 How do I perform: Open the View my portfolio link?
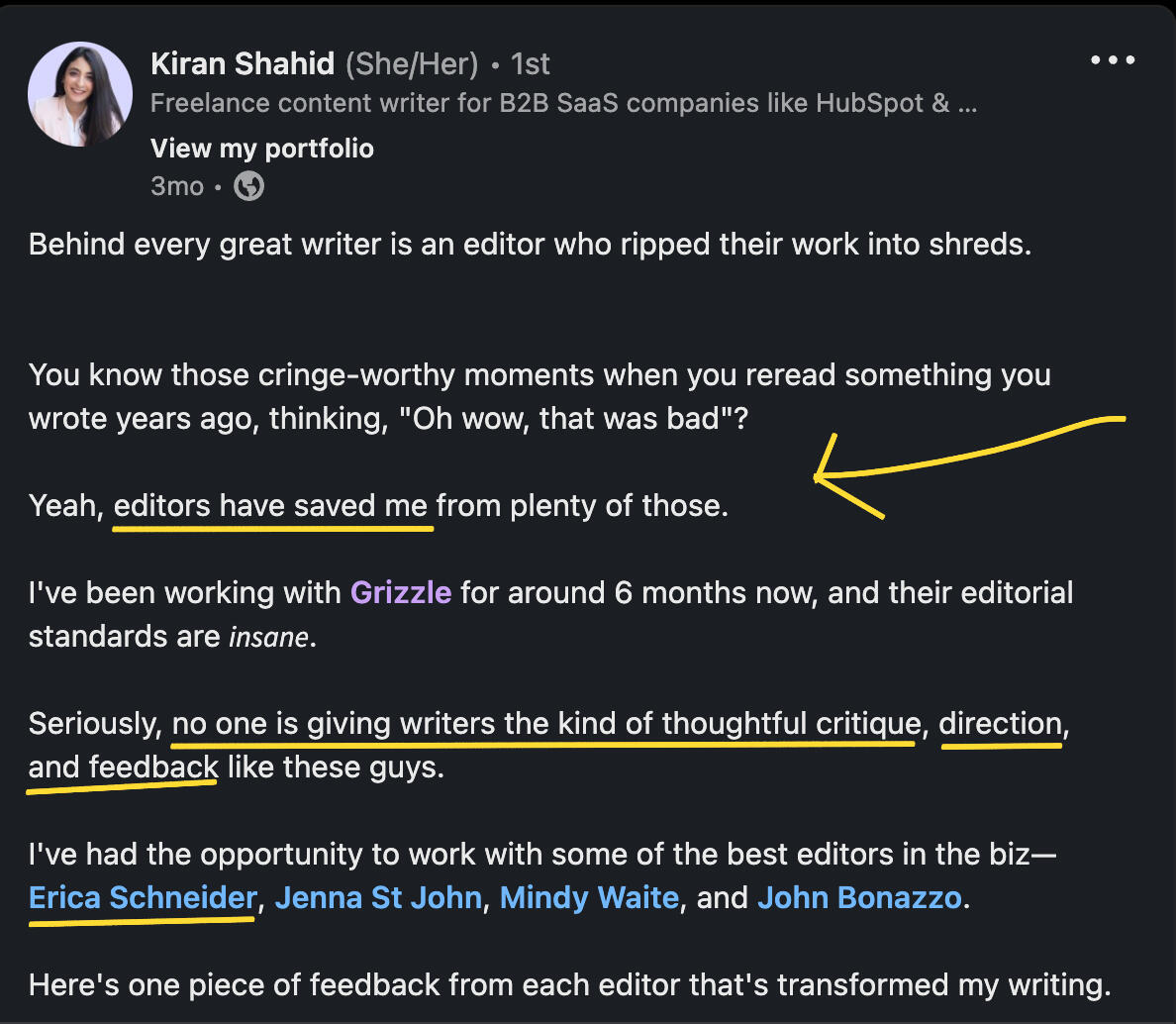pyautogui.click(x=262, y=149)
